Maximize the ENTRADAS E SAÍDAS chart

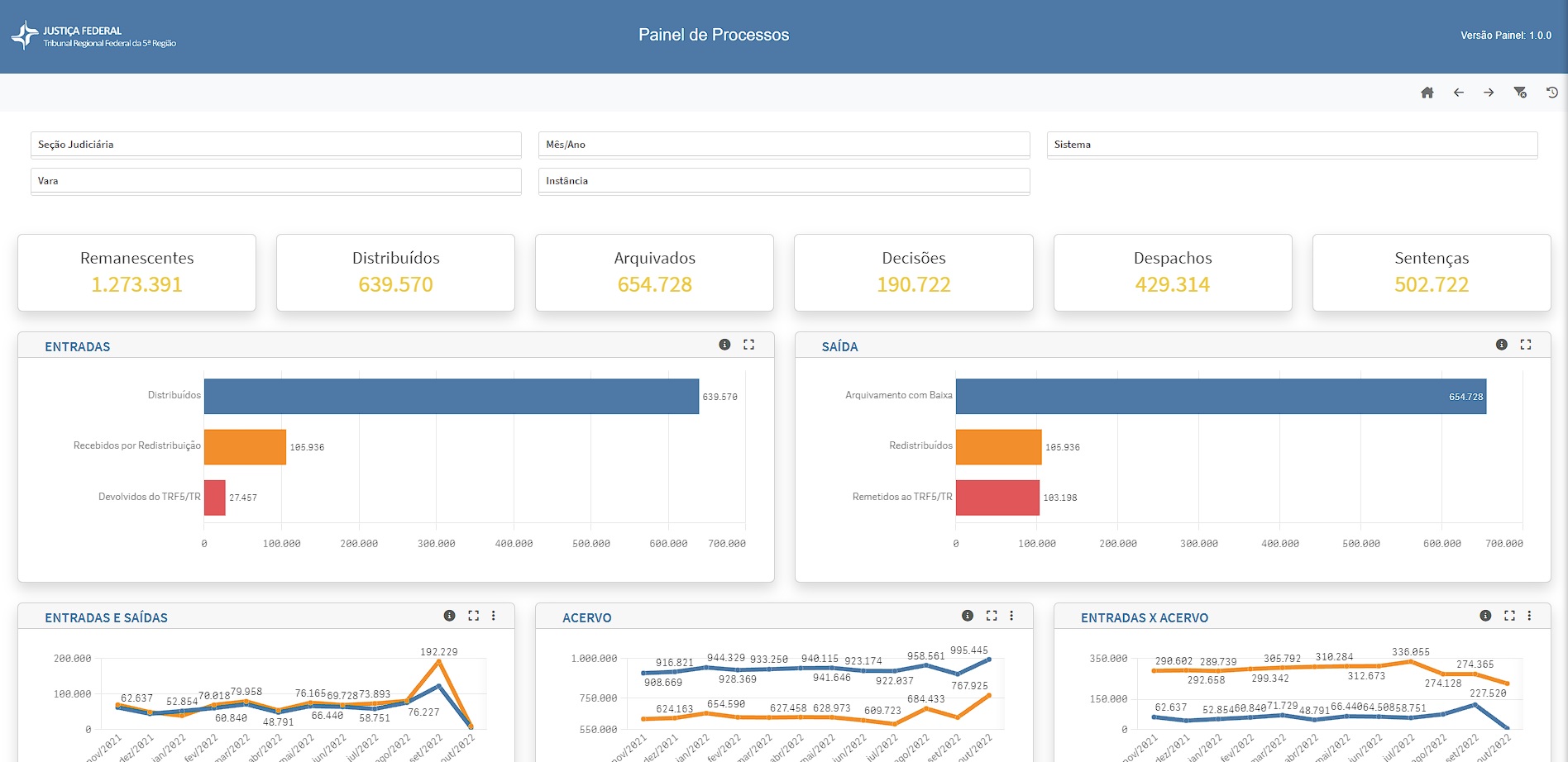coord(474,616)
